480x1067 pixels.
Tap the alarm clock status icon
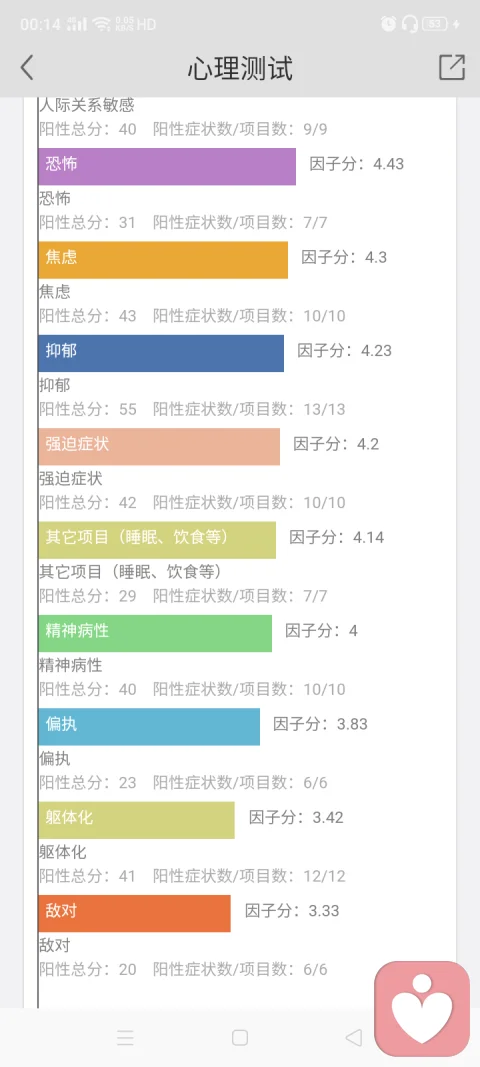(x=389, y=24)
